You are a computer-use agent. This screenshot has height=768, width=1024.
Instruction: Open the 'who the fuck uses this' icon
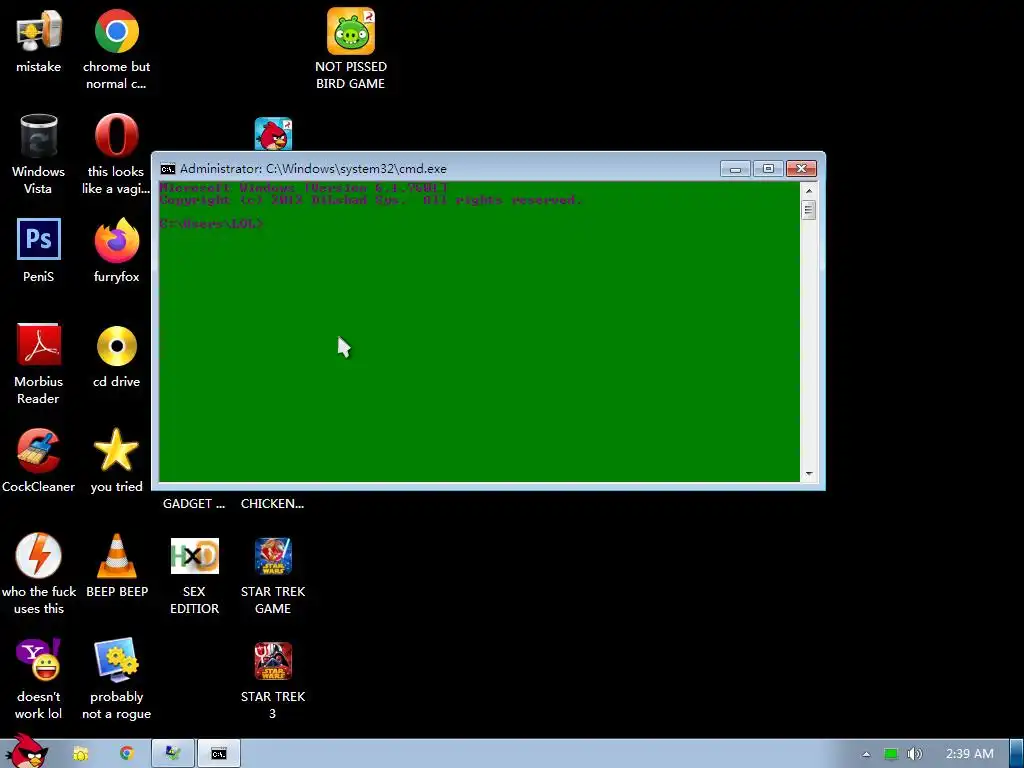tap(39, 555)
